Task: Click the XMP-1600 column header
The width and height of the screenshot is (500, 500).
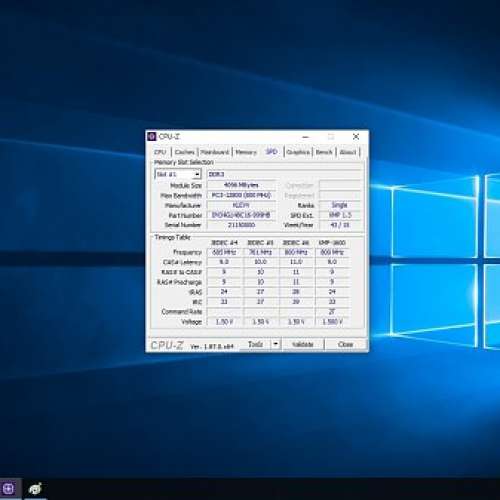Action: coord(332,243)
